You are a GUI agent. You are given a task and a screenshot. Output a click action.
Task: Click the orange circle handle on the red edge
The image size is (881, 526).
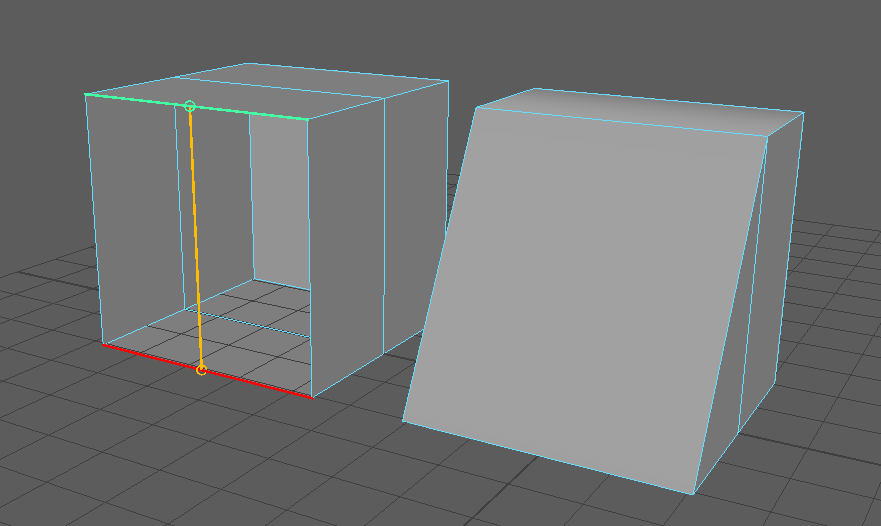[x=201, y=370]
